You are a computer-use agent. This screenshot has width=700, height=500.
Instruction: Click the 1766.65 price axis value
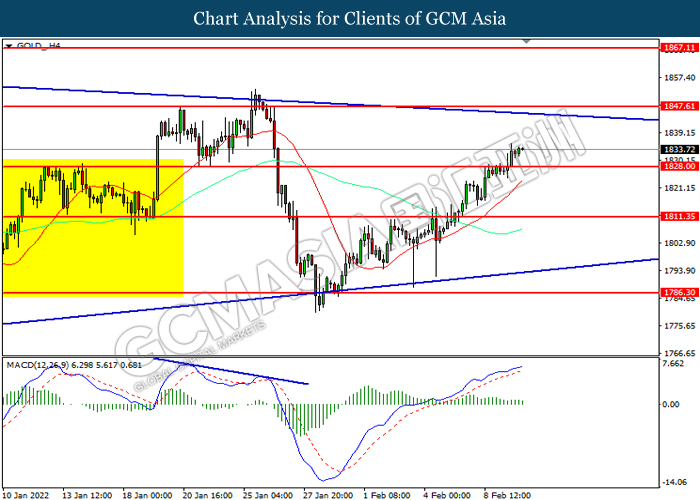[x=679, y=353]
